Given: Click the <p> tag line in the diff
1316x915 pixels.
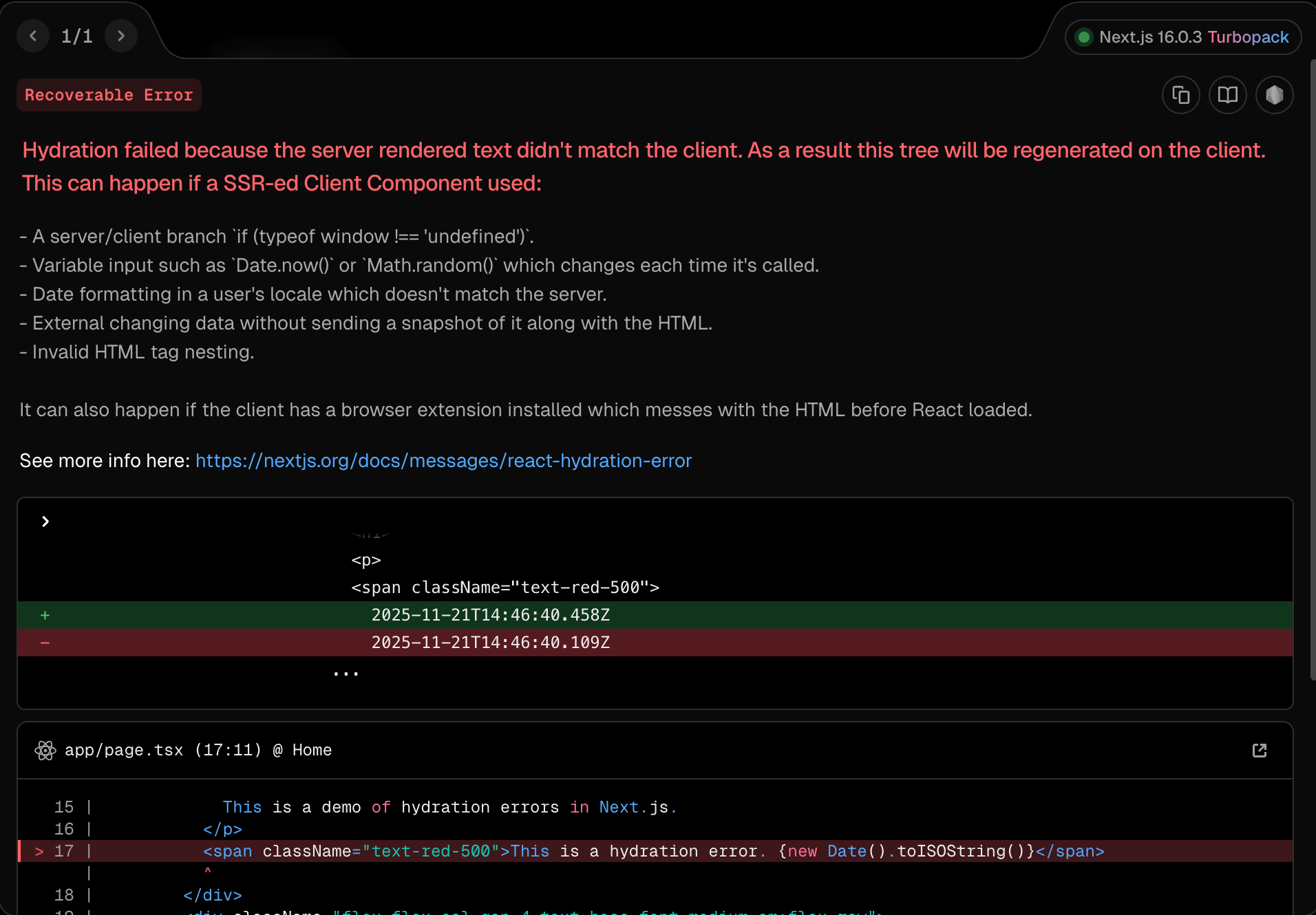Looking at the screenshot, I should (366, 560).
